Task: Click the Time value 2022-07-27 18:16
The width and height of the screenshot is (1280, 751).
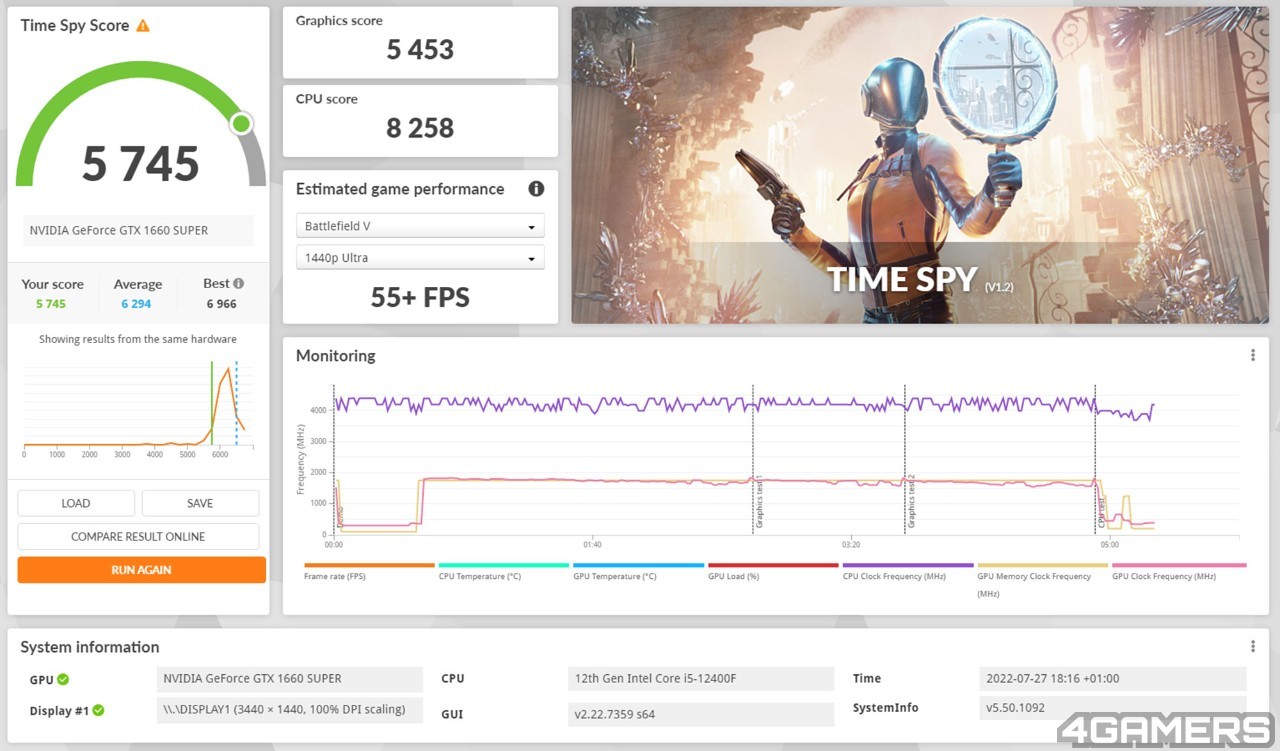Action: [x=1112, y=679]
